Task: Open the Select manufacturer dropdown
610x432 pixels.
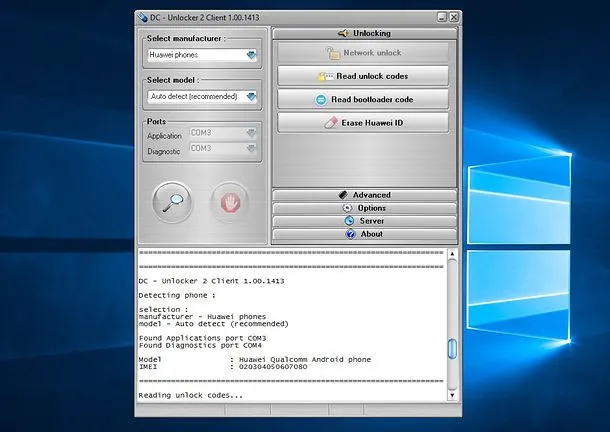Action: coord(251,55)
